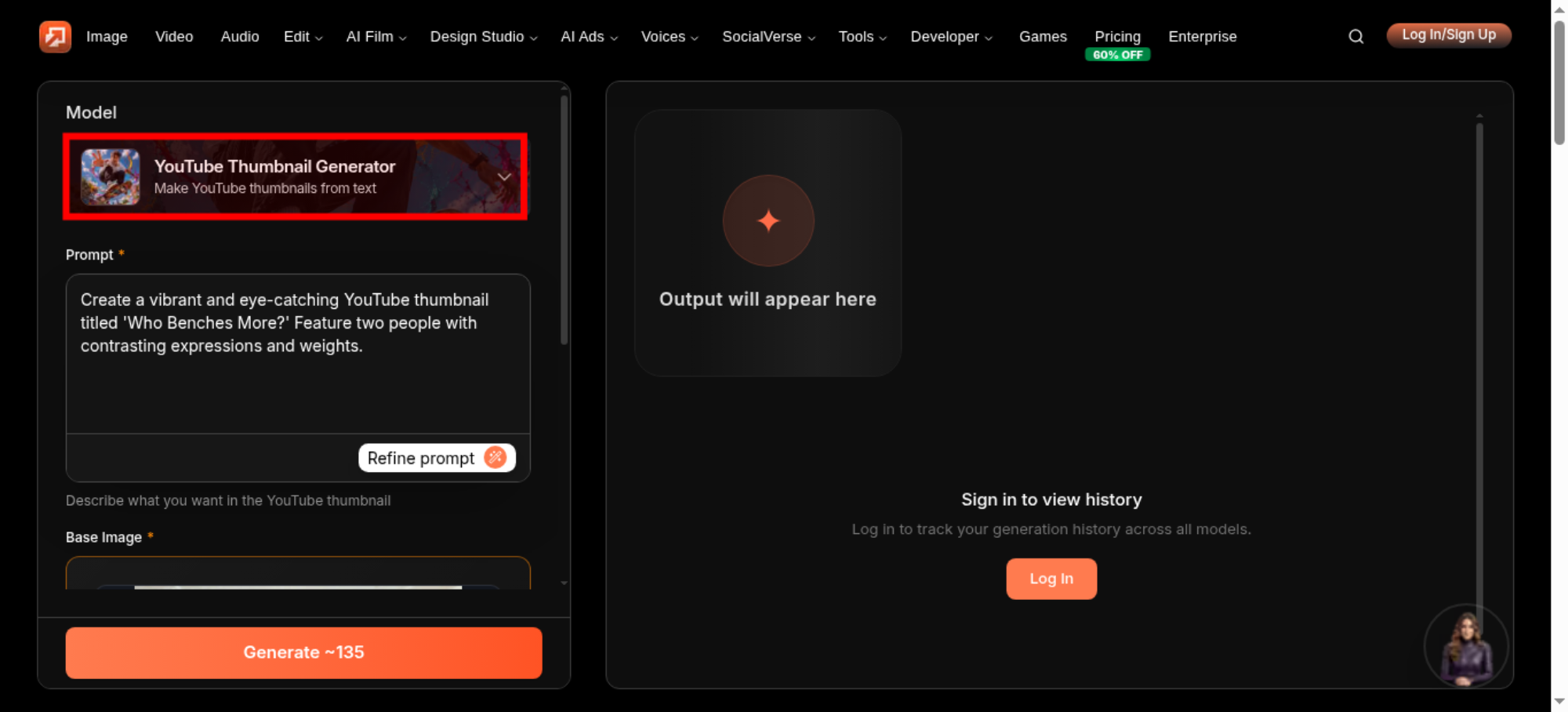1568x712 pixels.
Task: Click inside the Prompt text area
Action: [x=298, y=354]
